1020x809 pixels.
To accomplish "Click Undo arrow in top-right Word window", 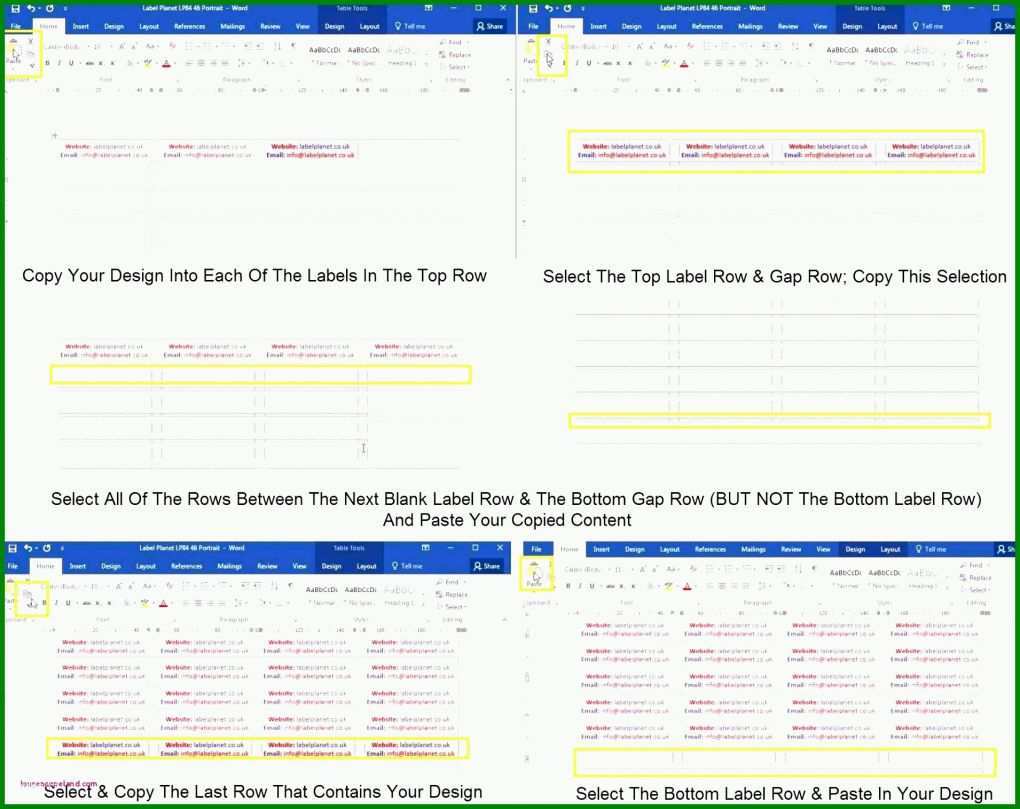I will [x=548, y=8].
